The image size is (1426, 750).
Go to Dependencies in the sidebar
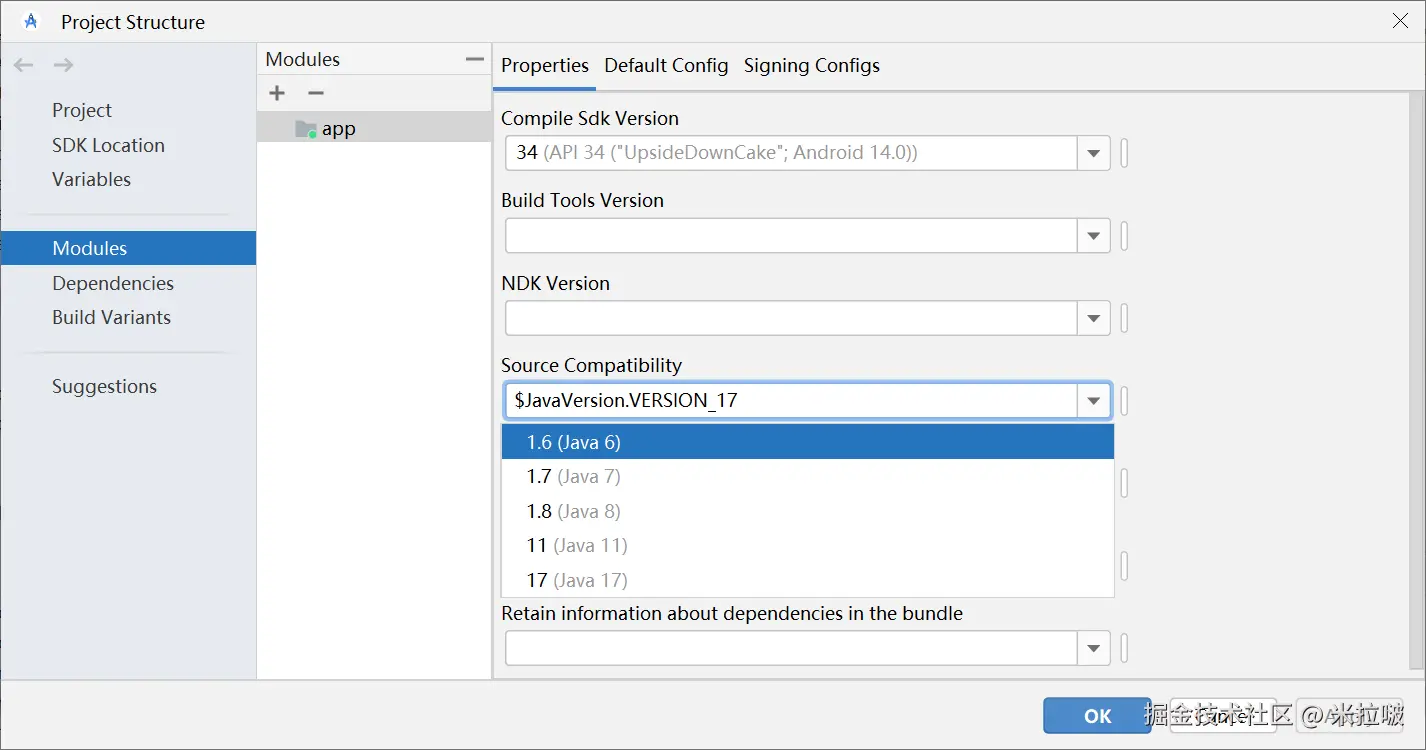(x=113, y=283)
